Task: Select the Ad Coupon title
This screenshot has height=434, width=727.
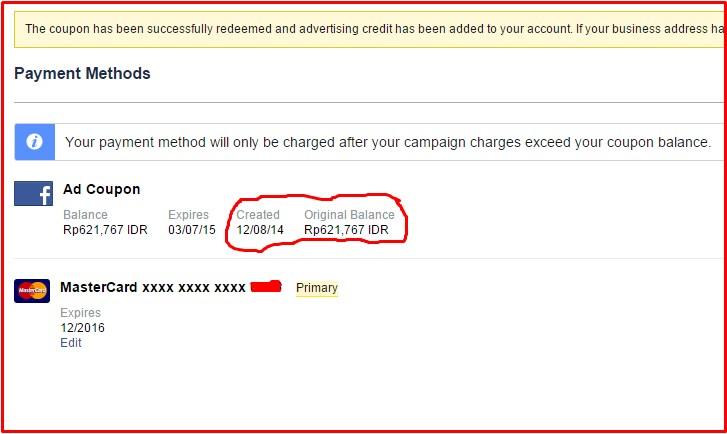Action: click(101, 189)
